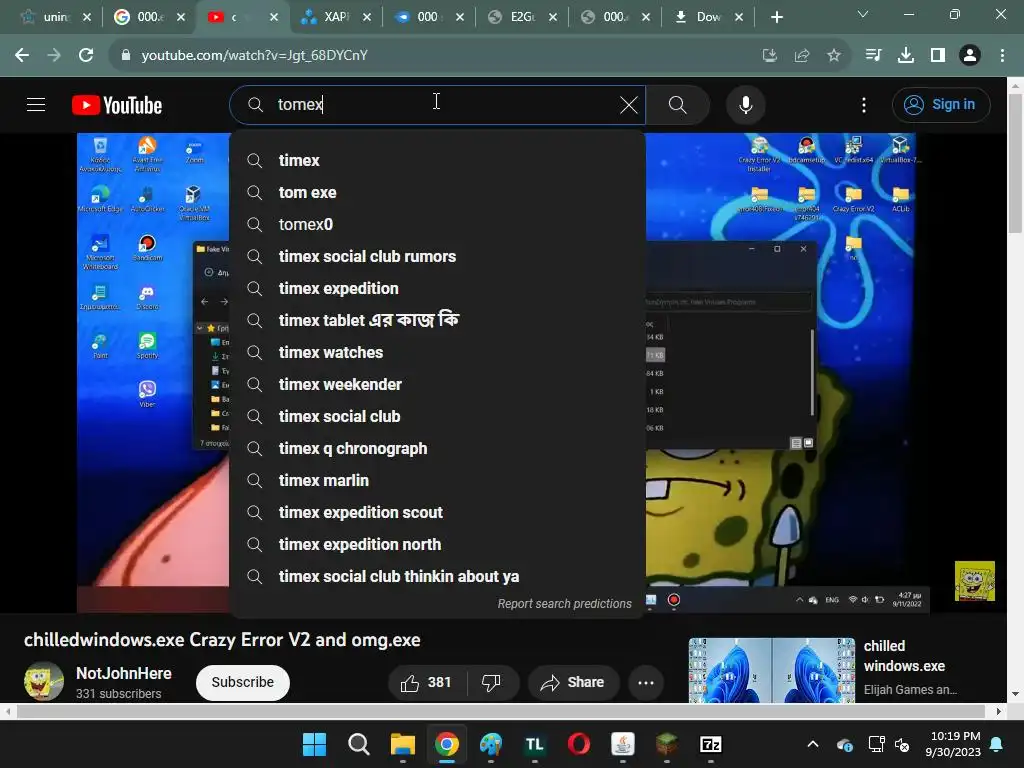Open the NotJohnHere channel name
Image resolution: width=1024 pixels, height=768 pixels.
click(x=123, y=673)
